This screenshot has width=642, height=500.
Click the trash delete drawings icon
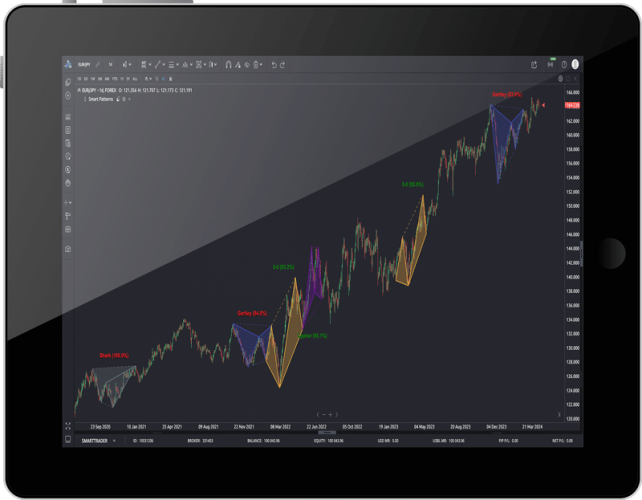click(257, 65)
